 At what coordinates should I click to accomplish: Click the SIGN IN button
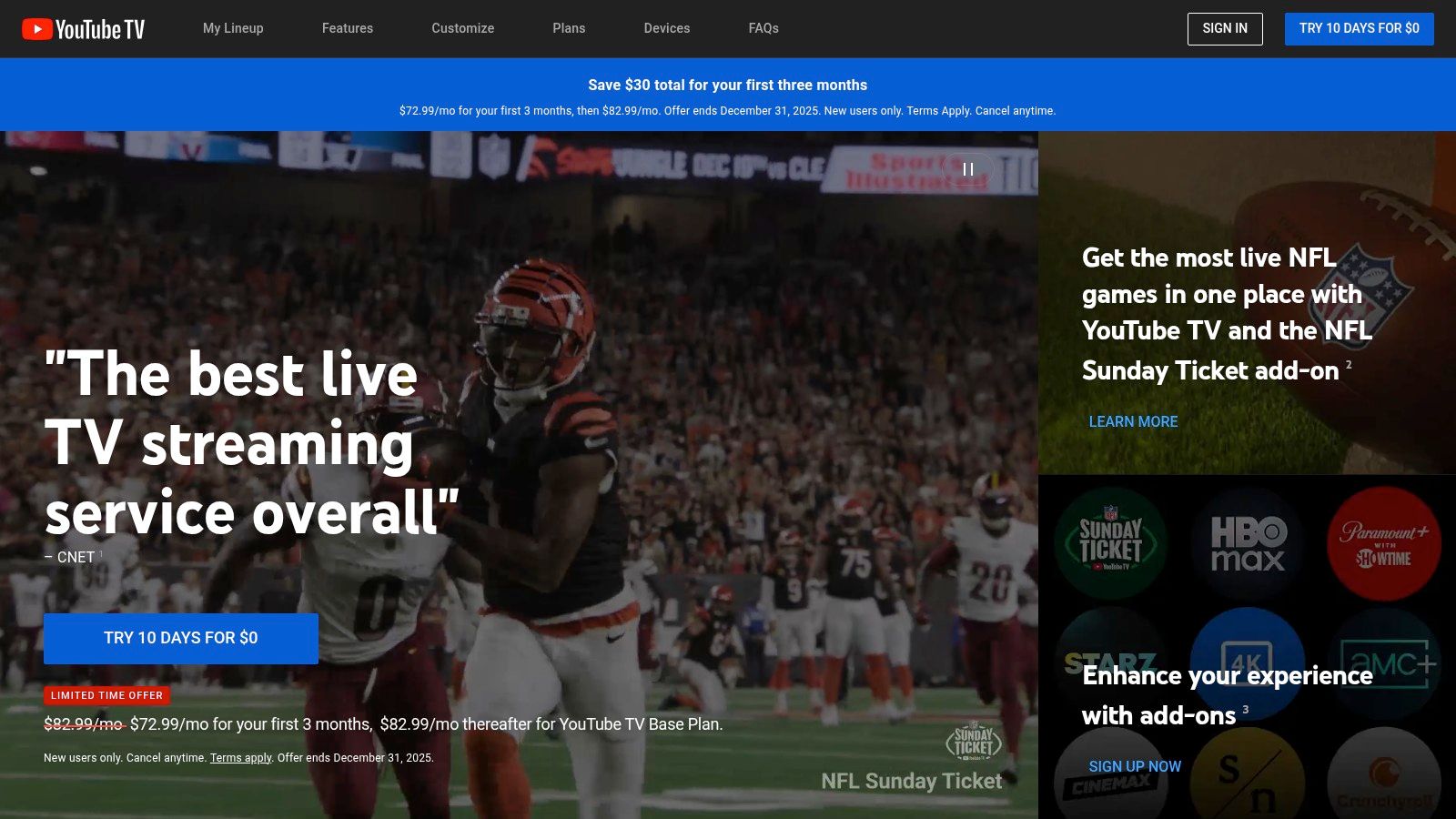1225,28
